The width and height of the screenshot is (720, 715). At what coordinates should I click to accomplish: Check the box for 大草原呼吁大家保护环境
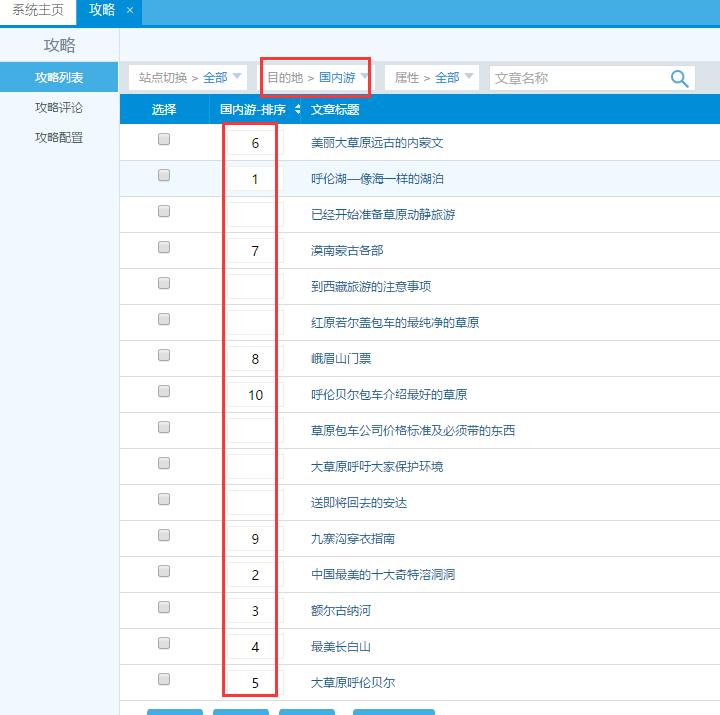(164, 463)
